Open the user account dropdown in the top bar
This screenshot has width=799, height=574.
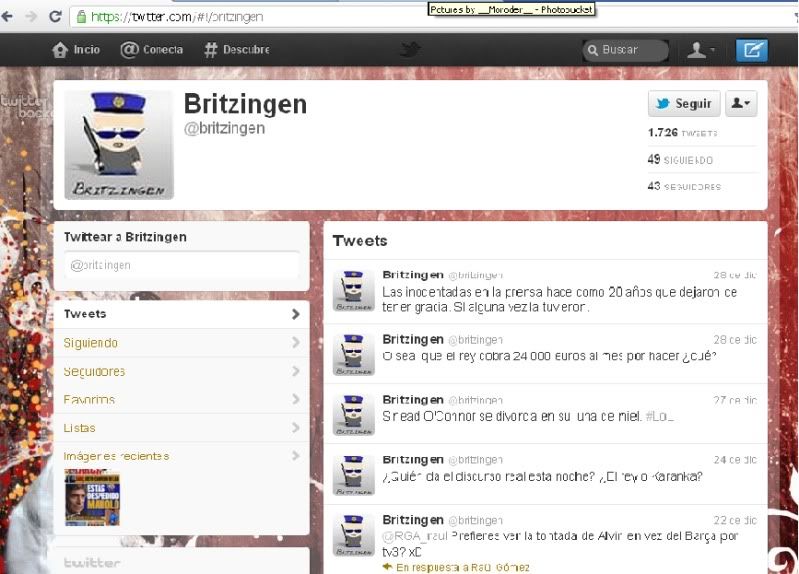(701, 50)
